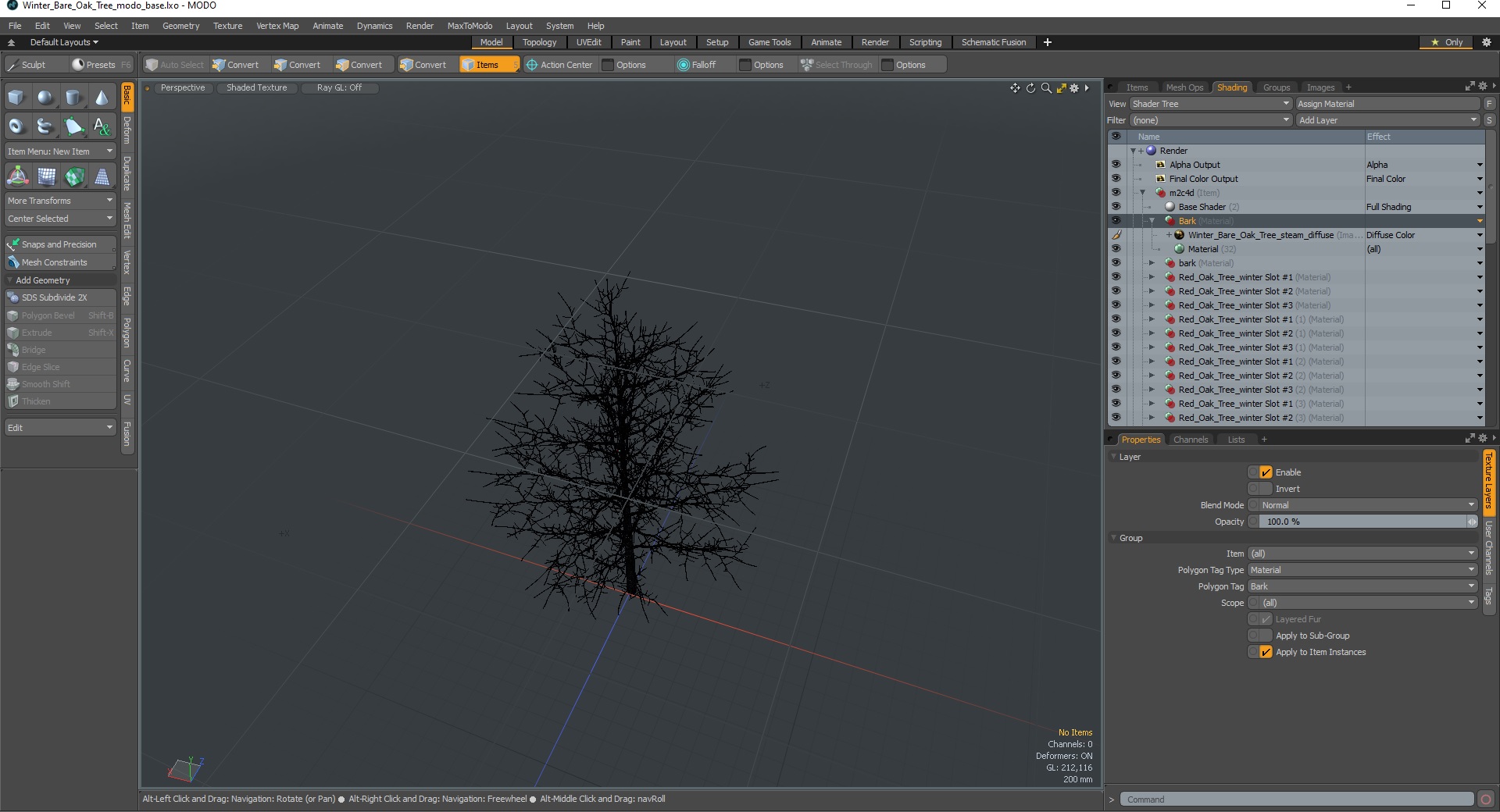Image resolution: width=1500 pixels, height=812 pixels.
Task: Open Item Menu: New Item dropdown
Action: 60,151
